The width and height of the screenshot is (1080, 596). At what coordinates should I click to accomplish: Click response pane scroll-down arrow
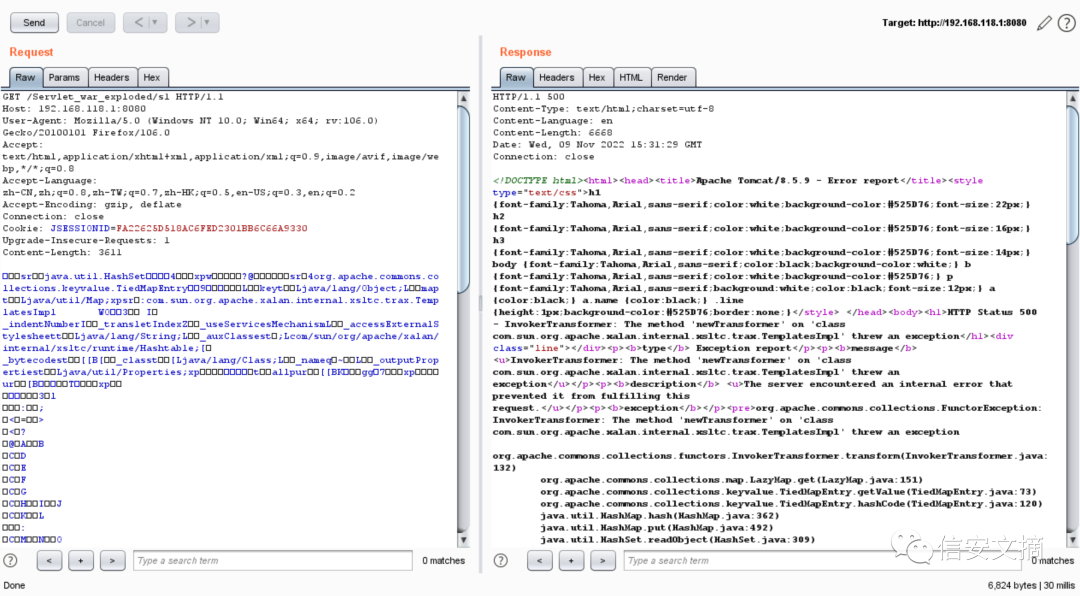[1072, 540]
